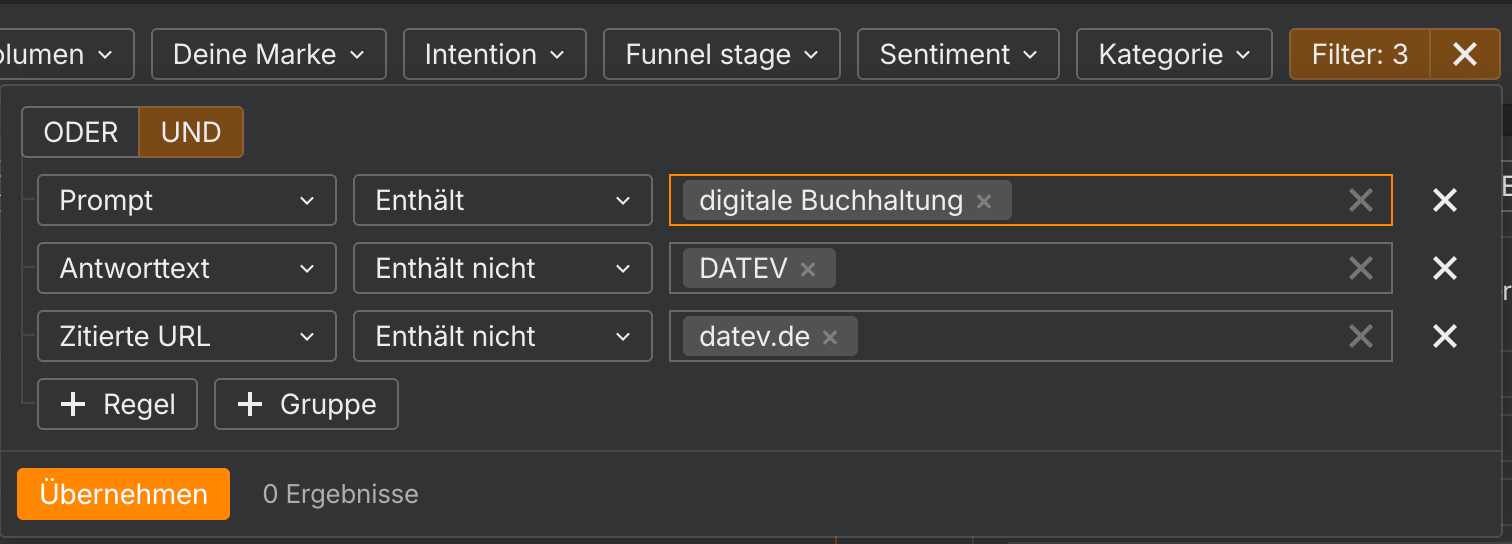The height and width of the screenshot is (544, 1512).
Task: Reset all filters via X next to Filter: 3
Action: tap(1465, 54)
